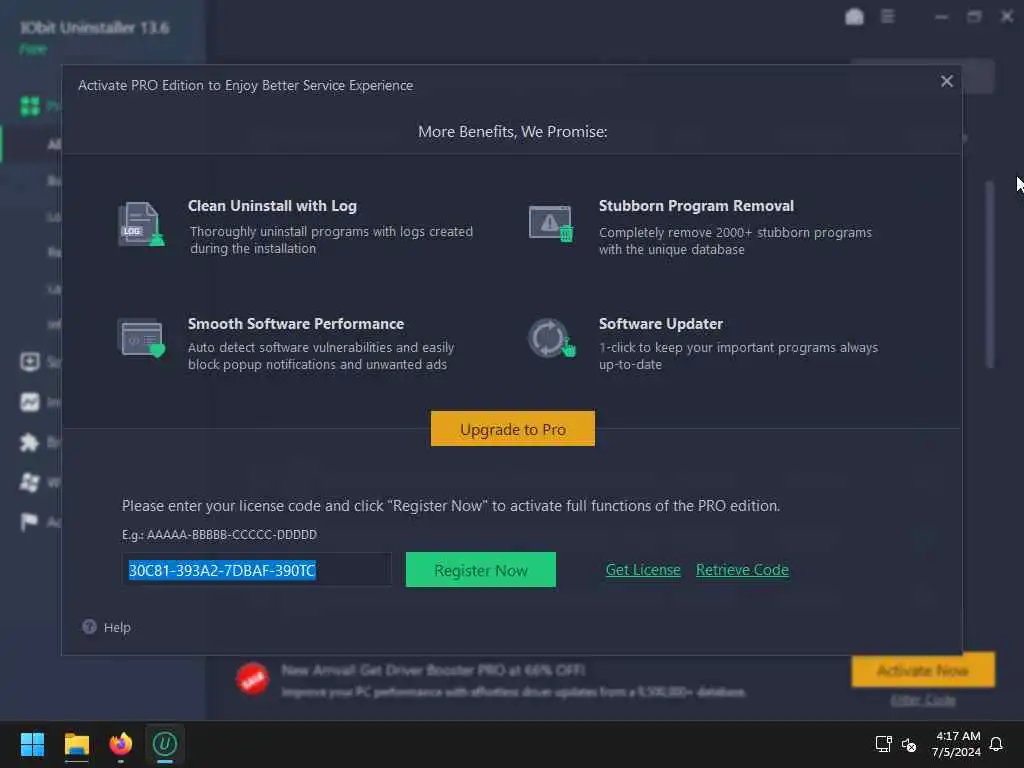This screenshot has width=1024, height=768.
Task: Click the toolbox icon in title bar
Action: coord(854,16)
